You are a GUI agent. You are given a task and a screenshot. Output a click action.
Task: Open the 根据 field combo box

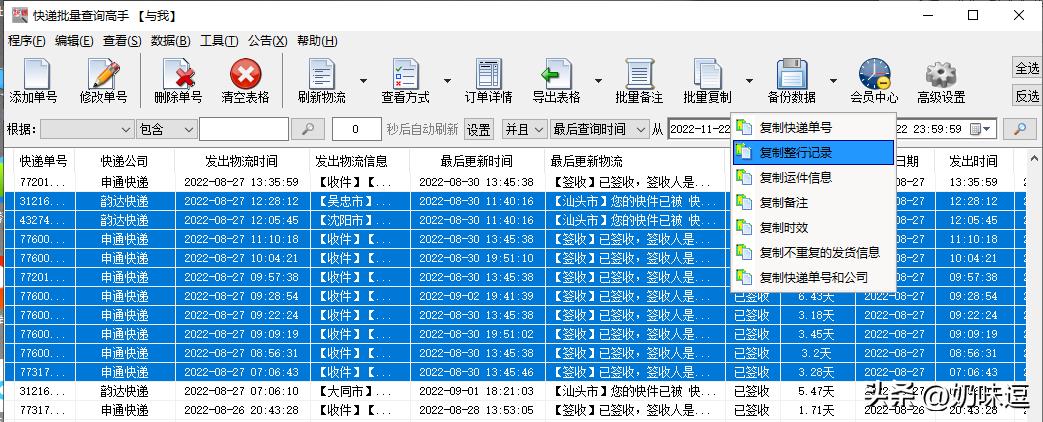coord(86,129)
